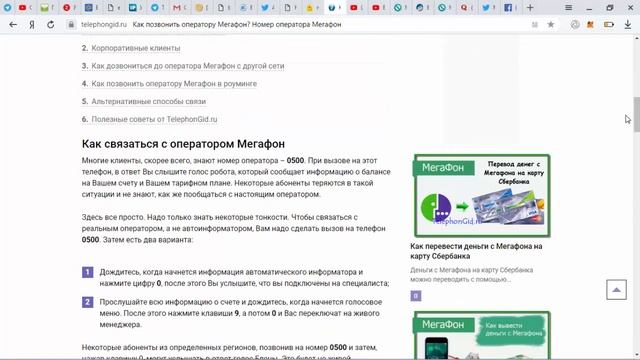Screen dimensions: 640x360
Task: Bookmark this page with the star icon
Action: pos(551,24)
